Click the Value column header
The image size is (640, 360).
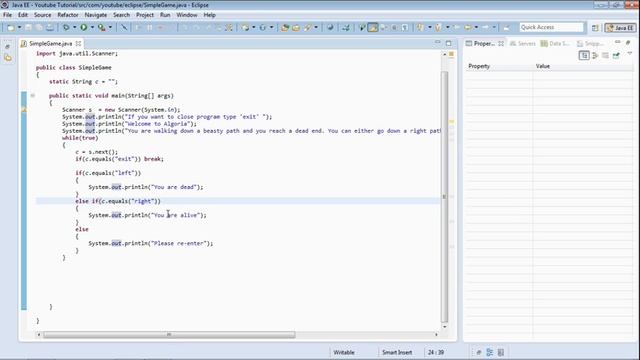(583, 66)
